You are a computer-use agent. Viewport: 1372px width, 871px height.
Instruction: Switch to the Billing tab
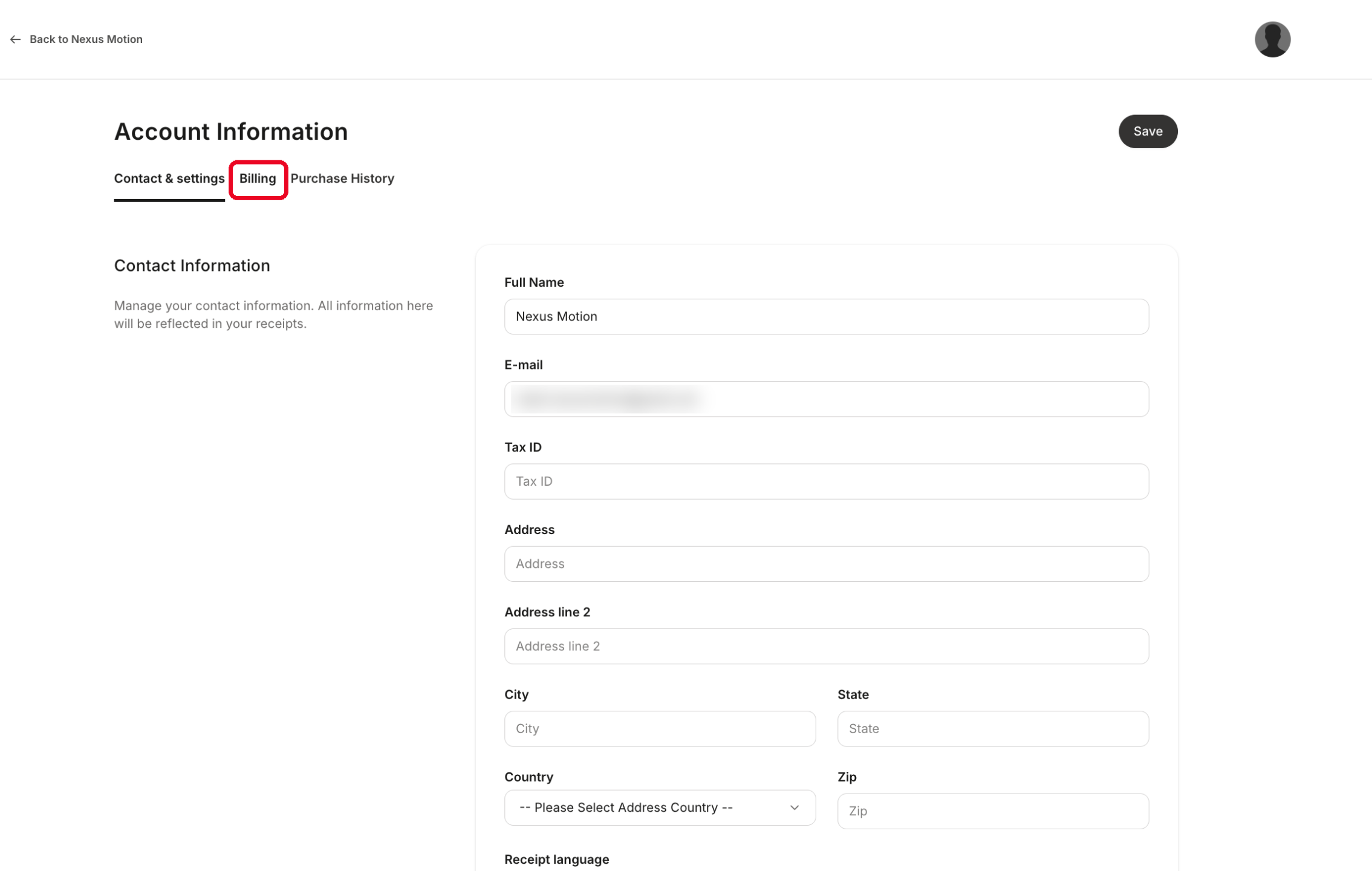point(258,179)
